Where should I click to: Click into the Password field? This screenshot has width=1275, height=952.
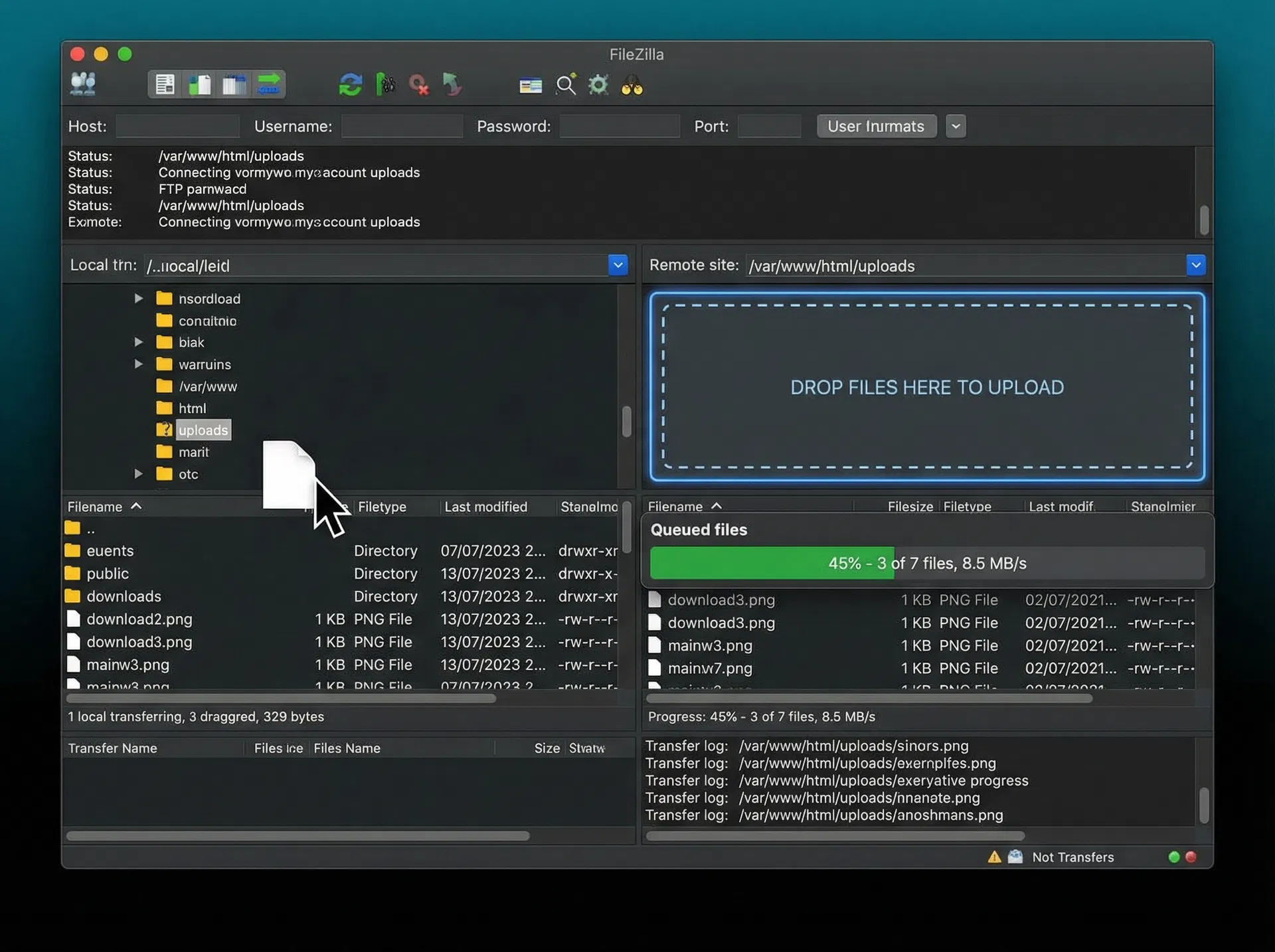[620, 126]
